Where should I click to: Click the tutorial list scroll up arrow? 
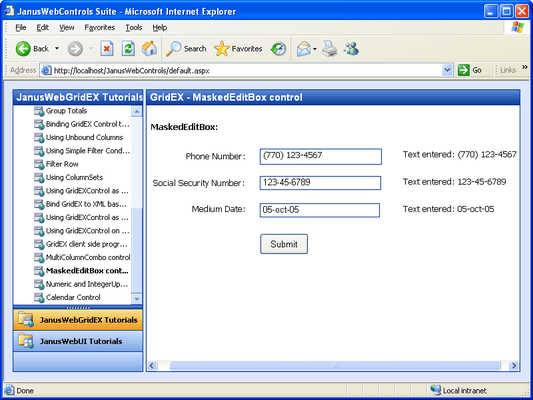(x=137, y=111)
